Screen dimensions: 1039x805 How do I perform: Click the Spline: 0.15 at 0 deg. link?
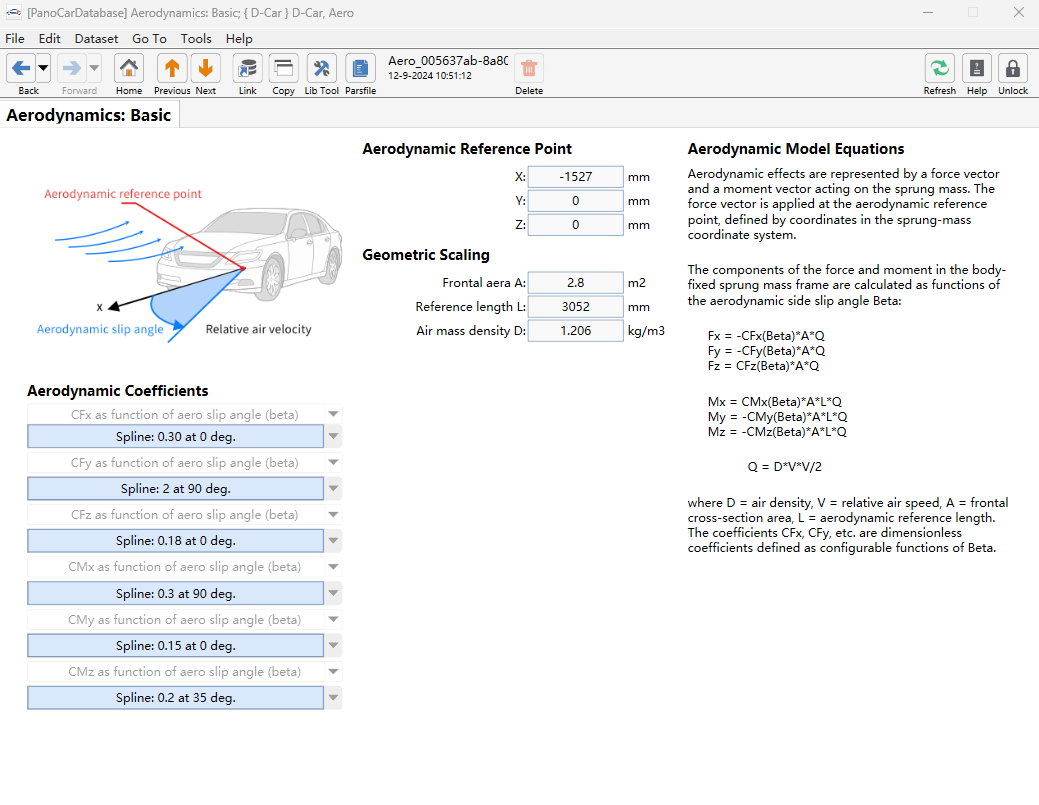point(176,645)
